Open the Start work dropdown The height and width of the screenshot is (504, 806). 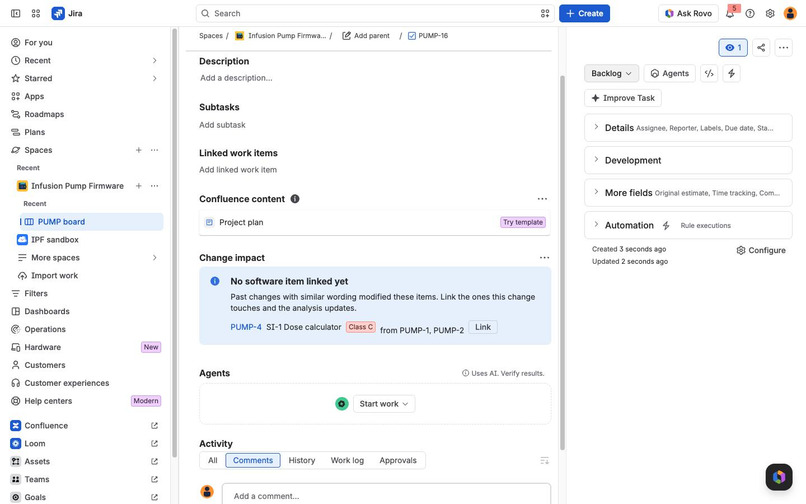tap(384, 404)
